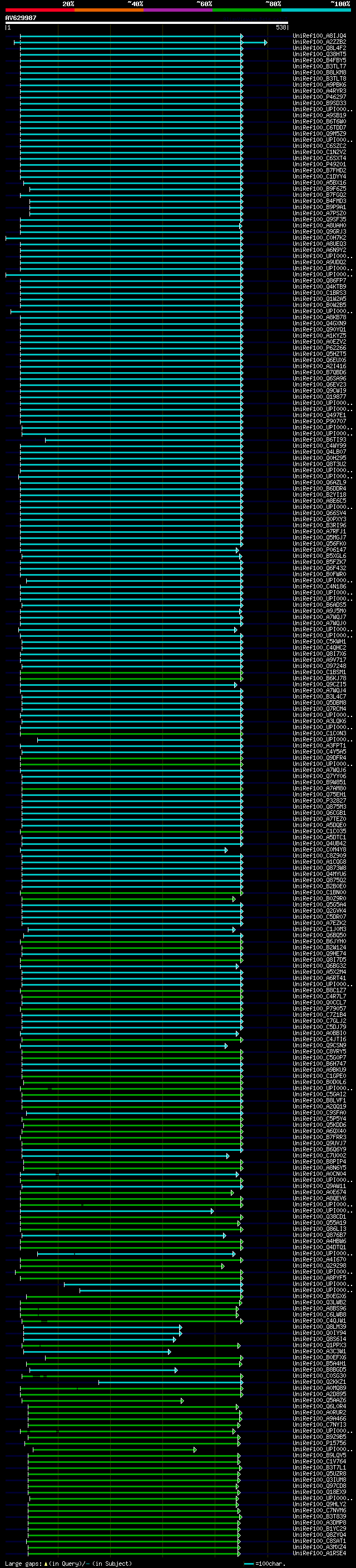Click the green bar for UniRef100_A1RSE4
This screenshot has width=356, height=1568.
pos(134,1554)
